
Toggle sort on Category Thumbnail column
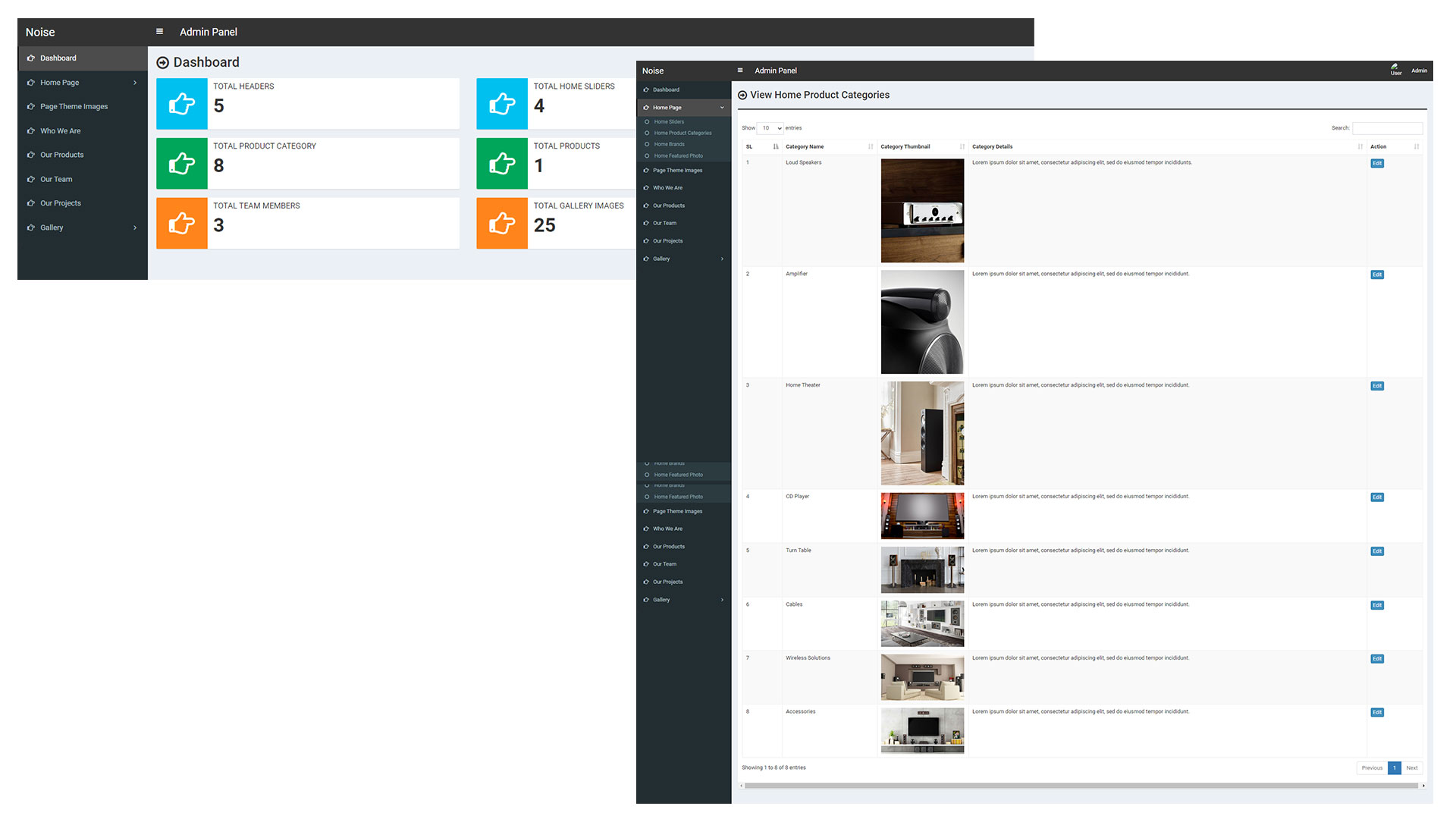(x=962, y=147)
